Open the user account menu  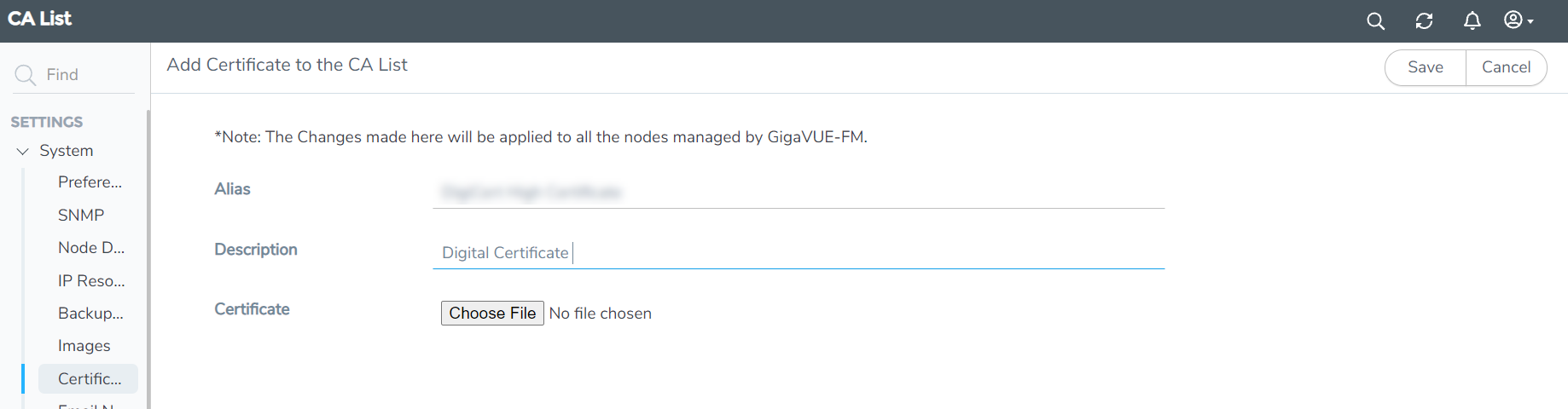click(x=1518, y=20)
